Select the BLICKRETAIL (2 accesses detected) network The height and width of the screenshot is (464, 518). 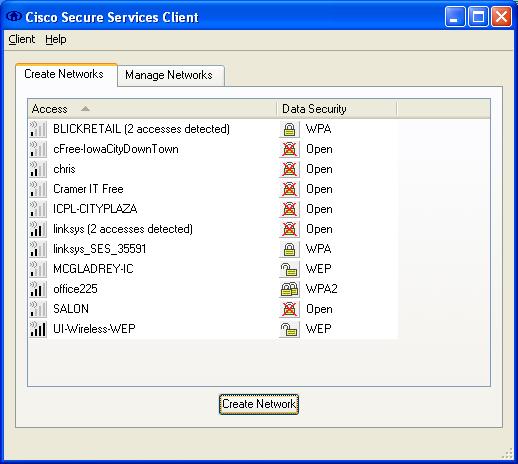(141, 129)
